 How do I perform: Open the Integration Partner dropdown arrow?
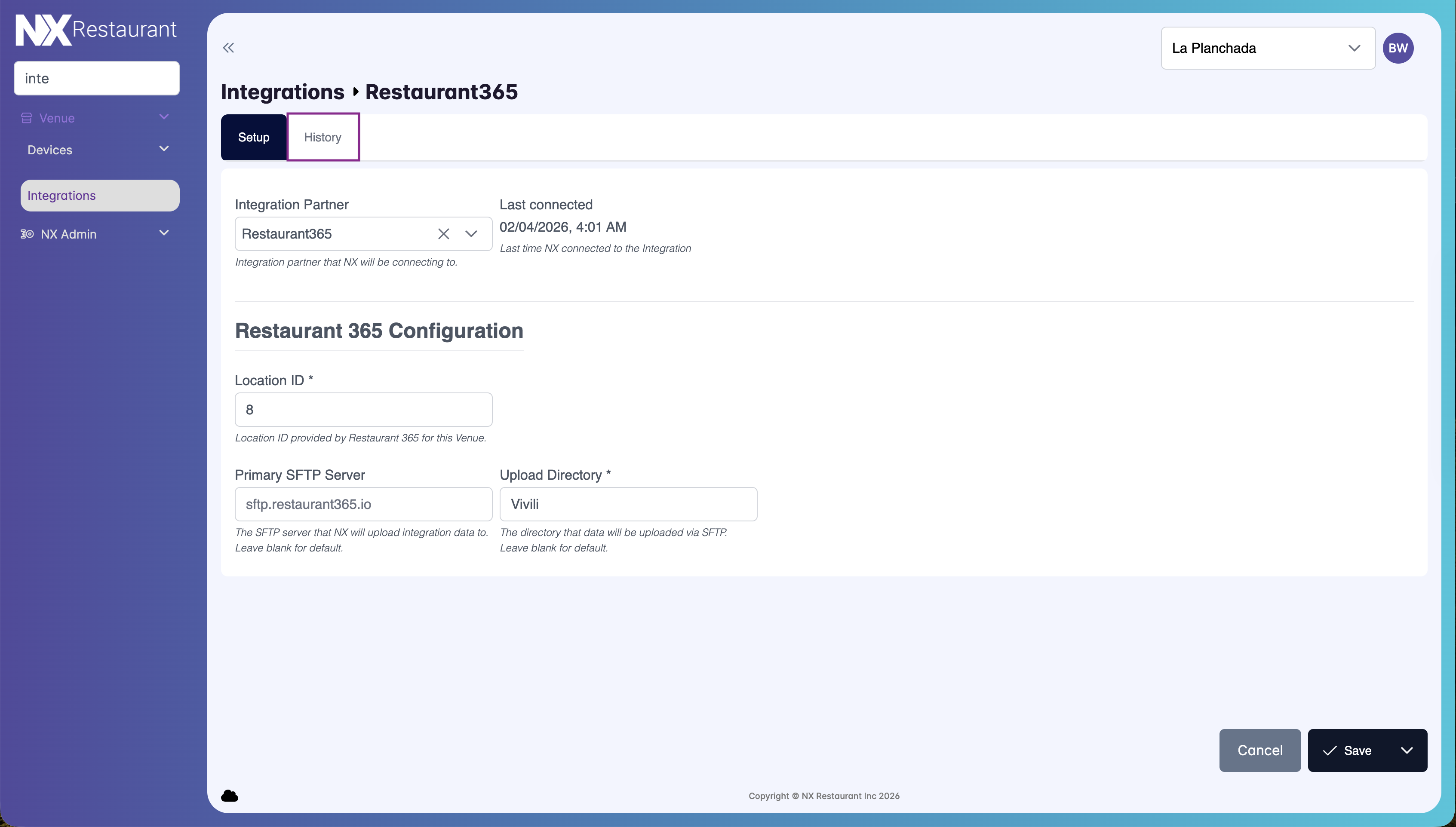coord(471,234)
